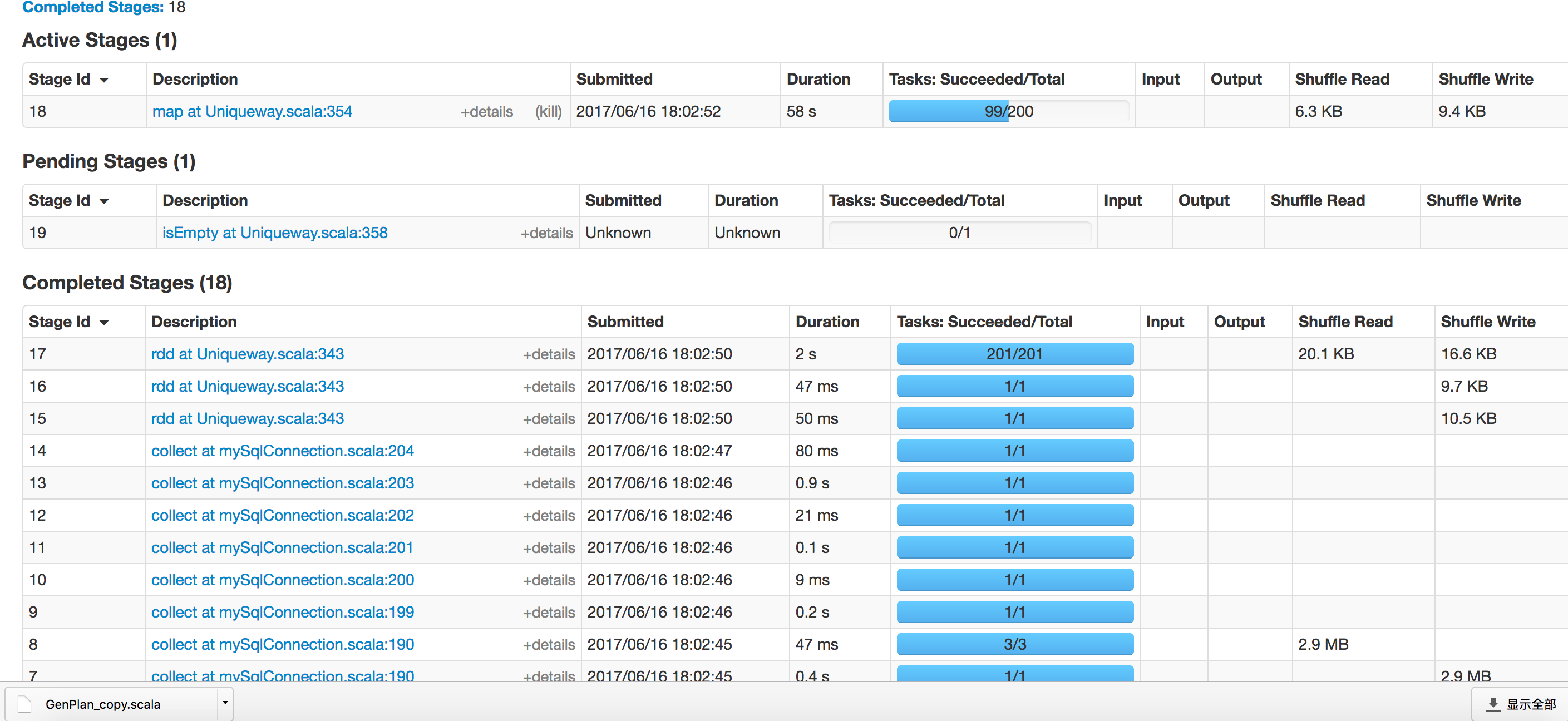The height and width of the screenshot is (721, 1568).
Task: Open collect at mySqlConnection.scala:190 for stage 8
Action: click(283, 644)
